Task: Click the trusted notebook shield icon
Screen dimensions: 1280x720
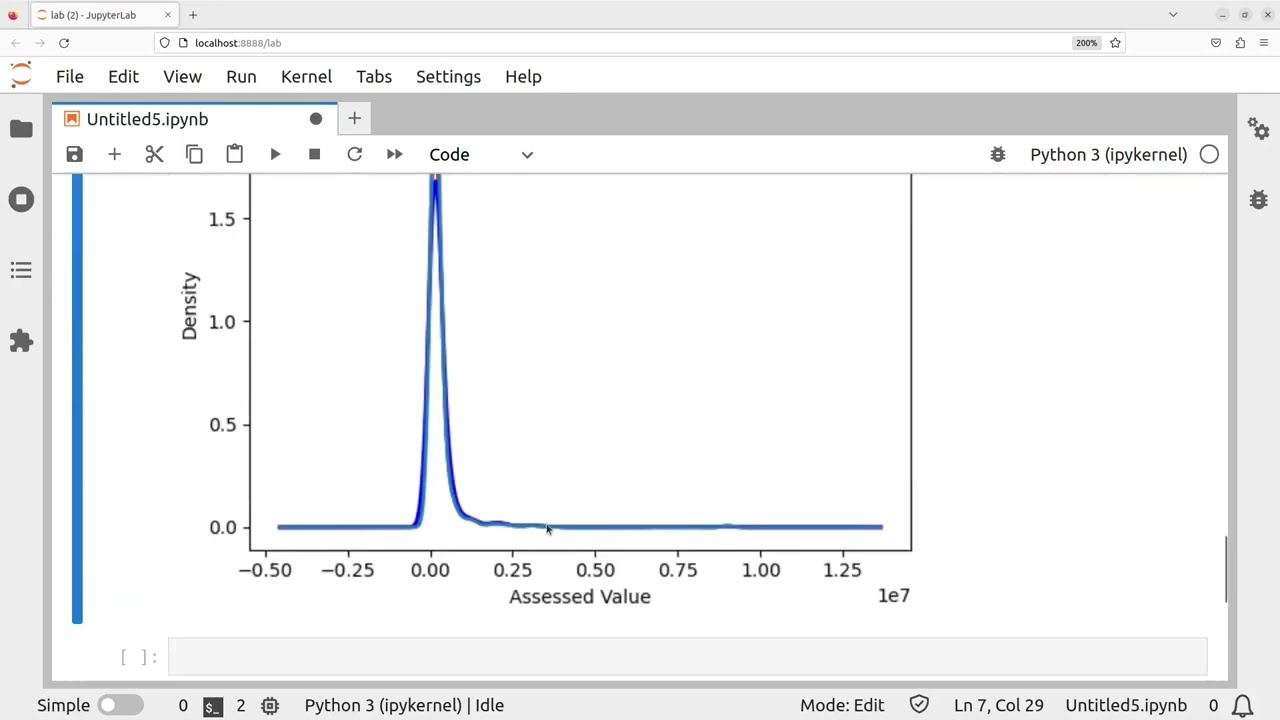Action: [919, 706]
